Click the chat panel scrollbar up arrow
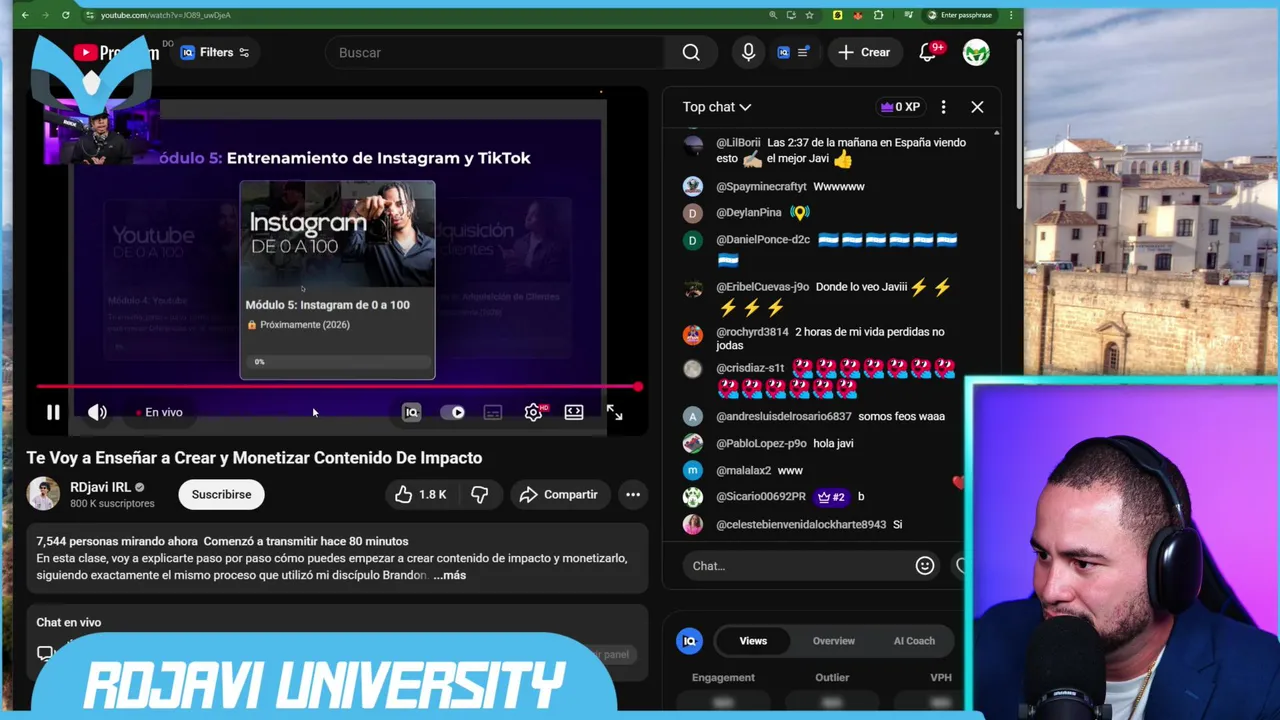Screen dimensions: 1280x720 coord(996,133)
